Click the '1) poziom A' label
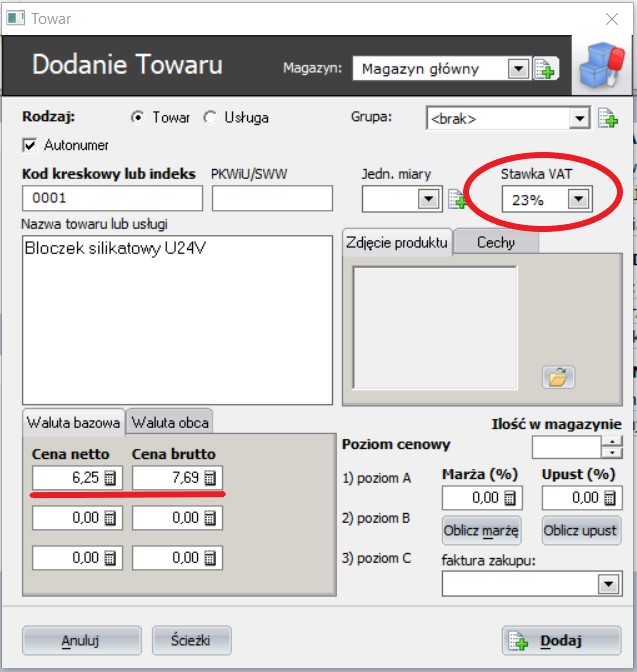The height and width of the screenshot is (672, 637). click(x=376, y=478)
